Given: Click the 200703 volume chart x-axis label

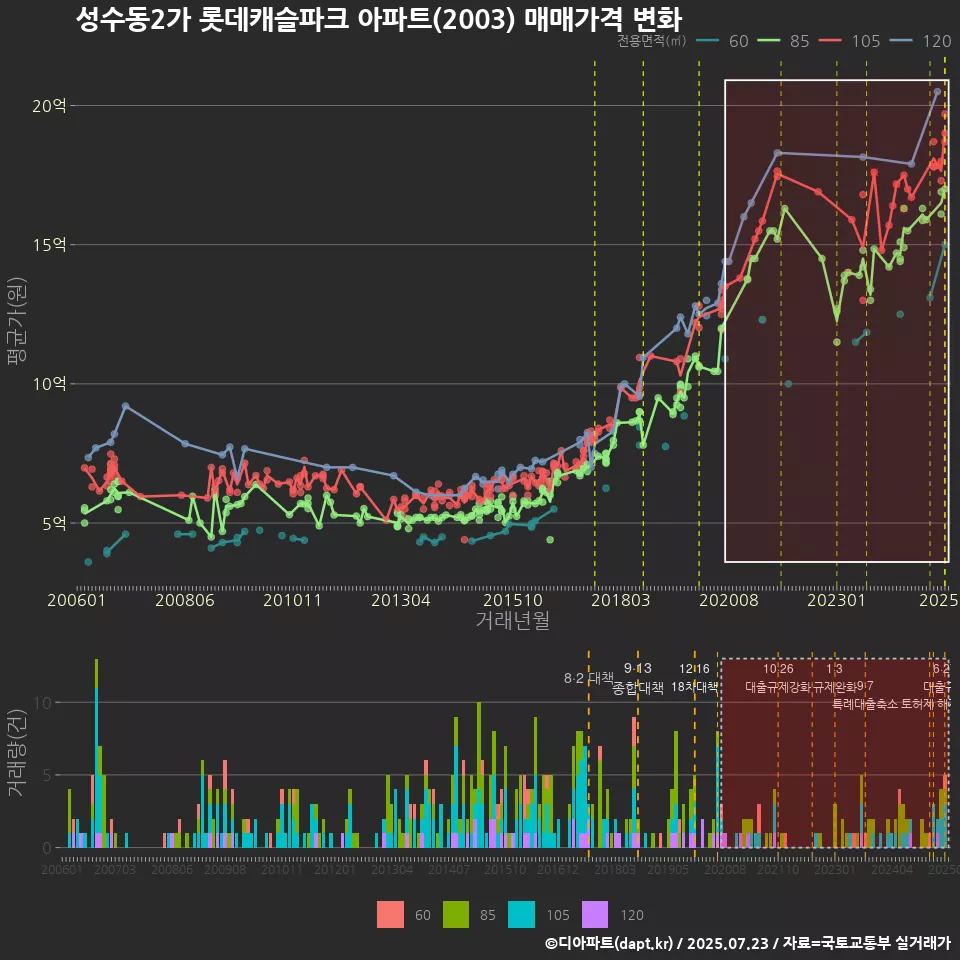Looking at the screenshot, I should click(114, 869).
